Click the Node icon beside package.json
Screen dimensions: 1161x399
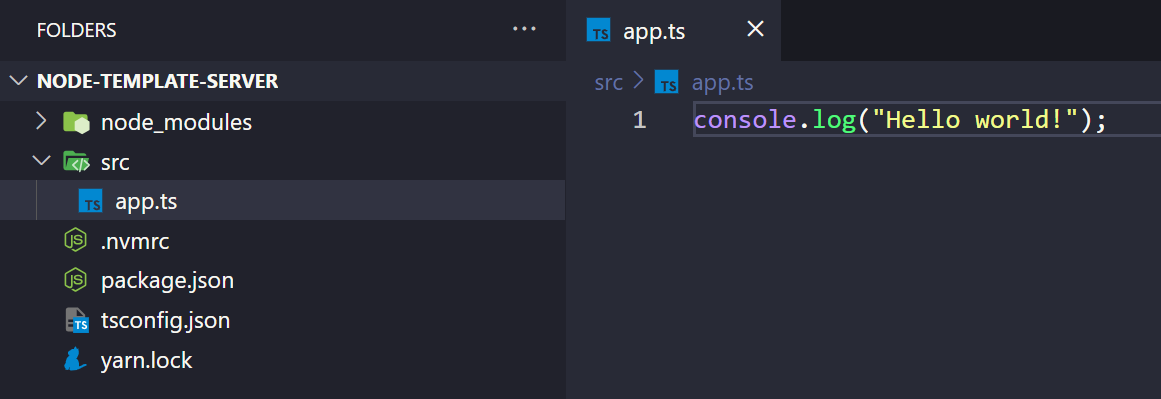coord(76,281)
